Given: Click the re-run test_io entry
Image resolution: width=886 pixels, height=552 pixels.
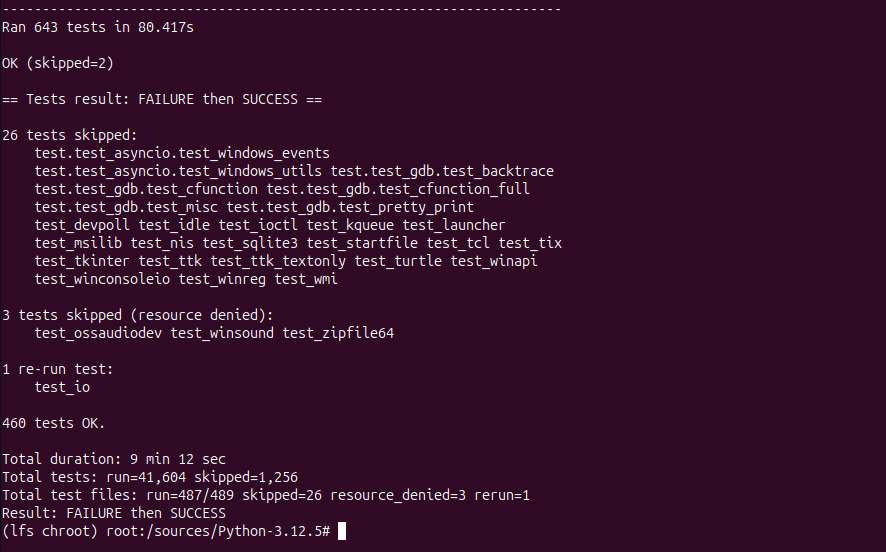Looking at the screenshot, I should click(62, 387).
